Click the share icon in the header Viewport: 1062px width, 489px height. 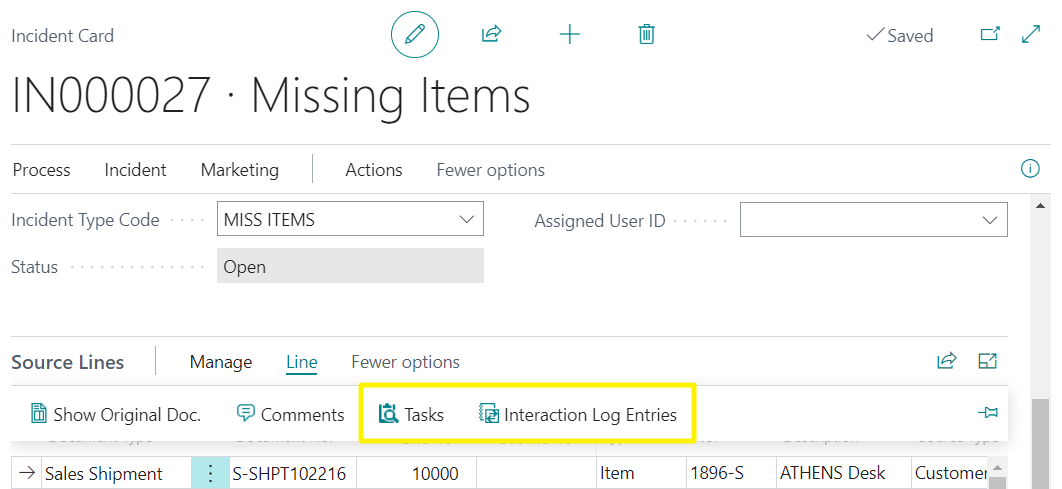click(491, 34)
